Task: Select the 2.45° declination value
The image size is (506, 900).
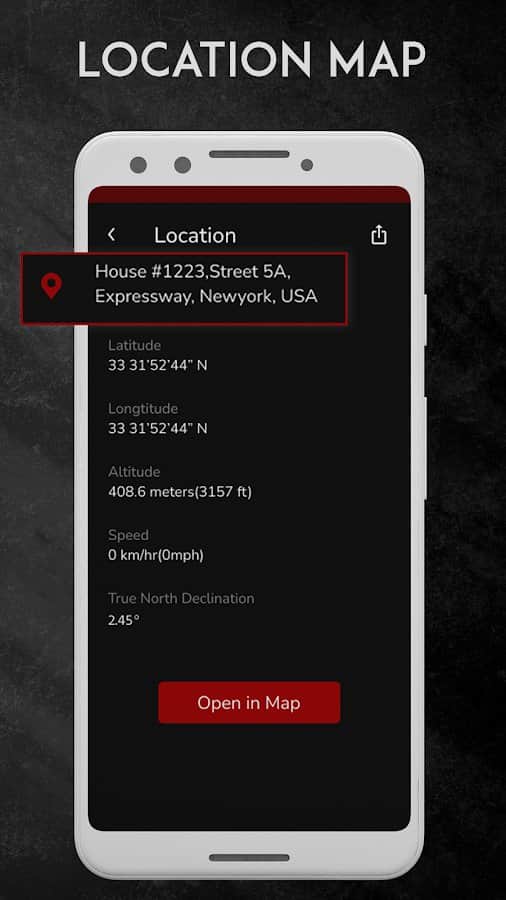Action: point(123,620)
